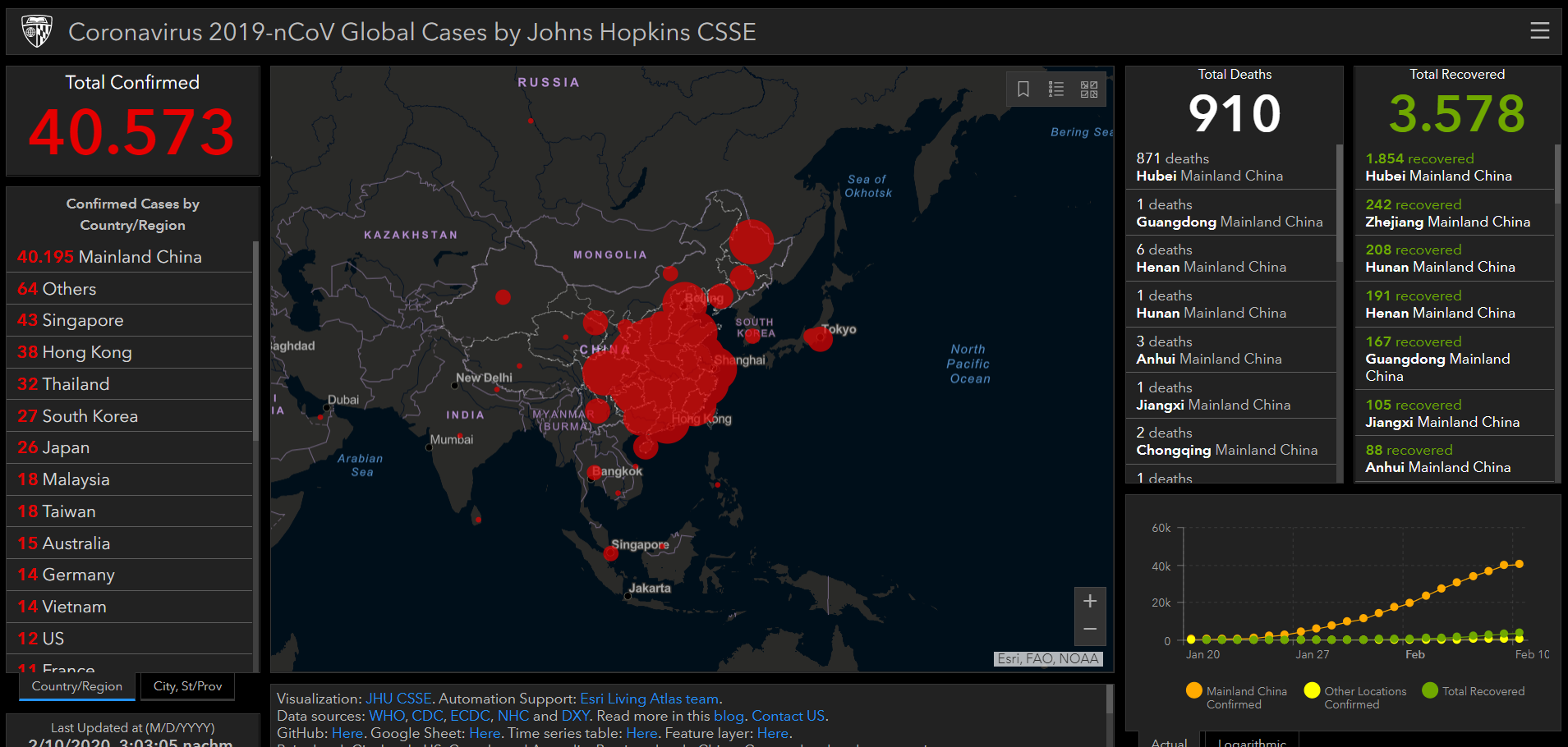Click Henan 6 deaths entry
The image size is (1568, 747).
[1231, 258]
